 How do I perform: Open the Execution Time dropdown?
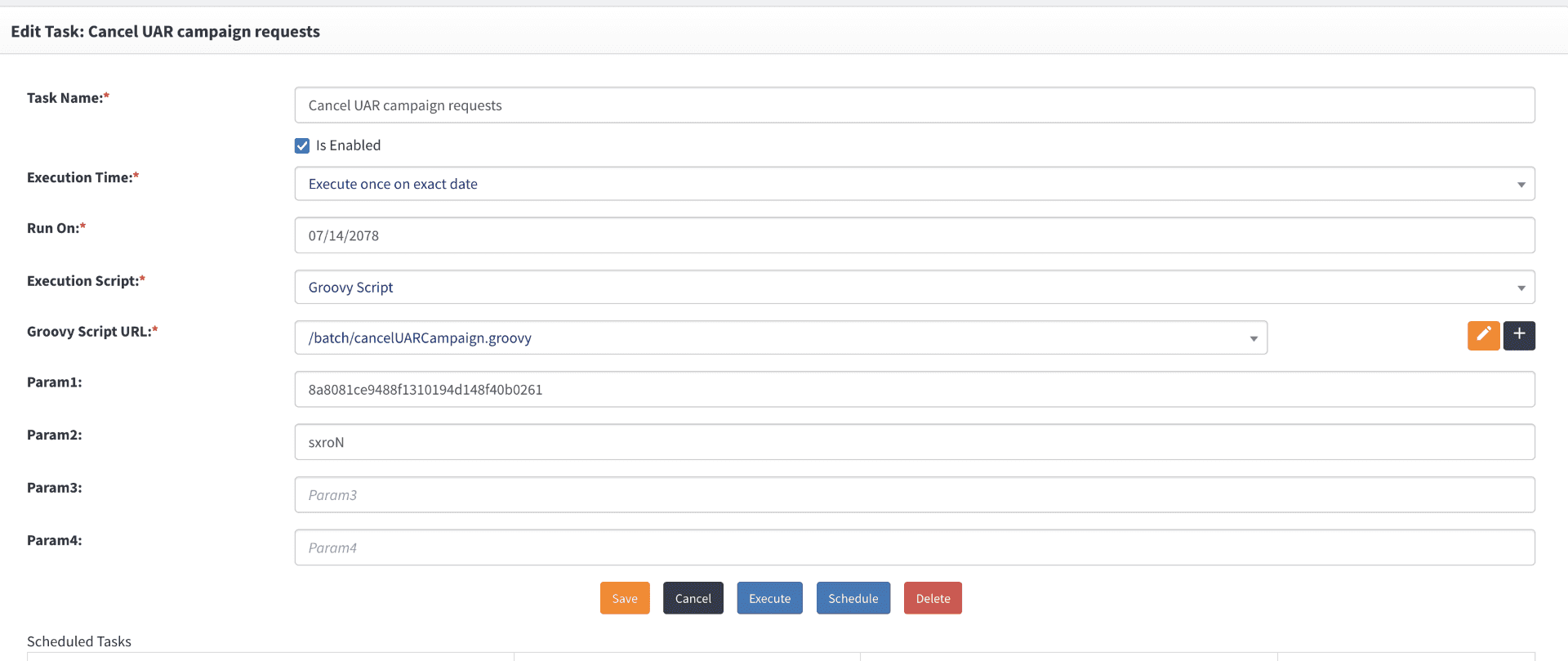[915, 184]
